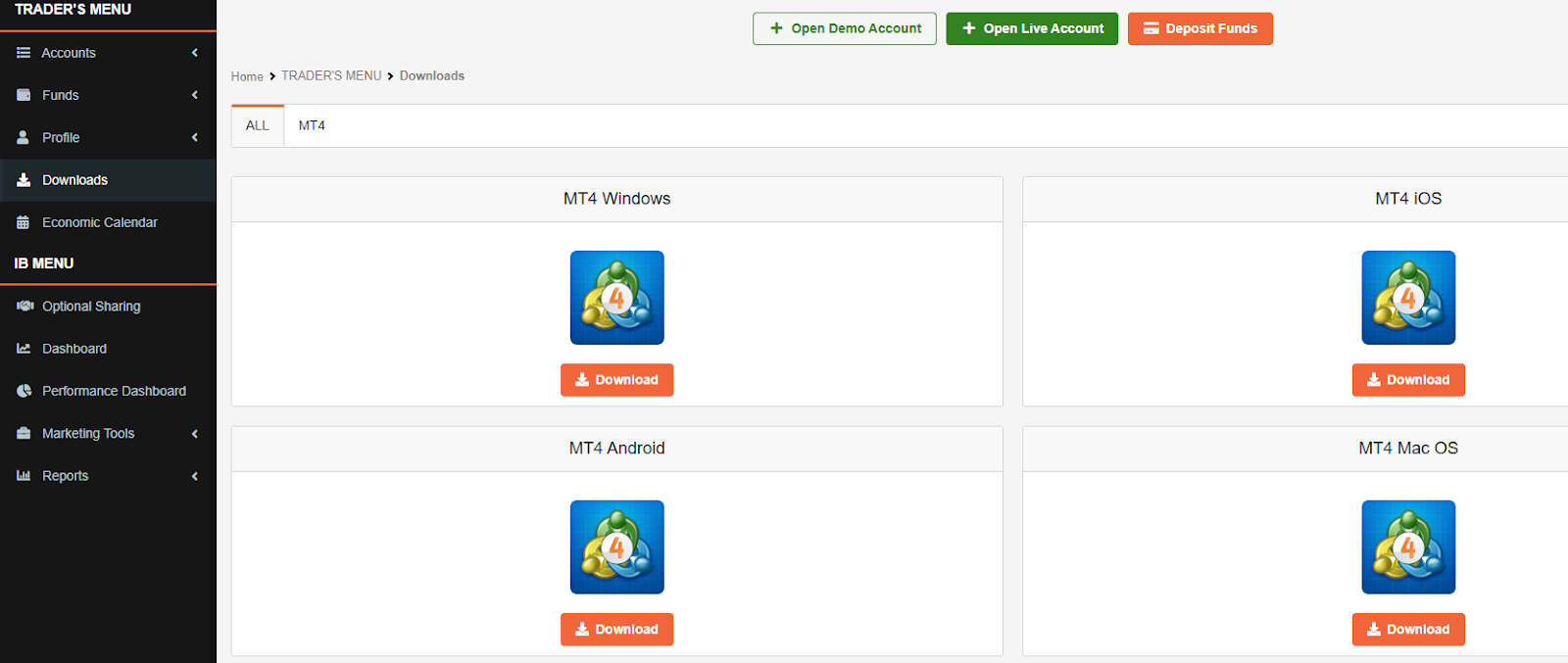Click the MT4 Windows card title

pyautogui.click(x=617, y=199)
